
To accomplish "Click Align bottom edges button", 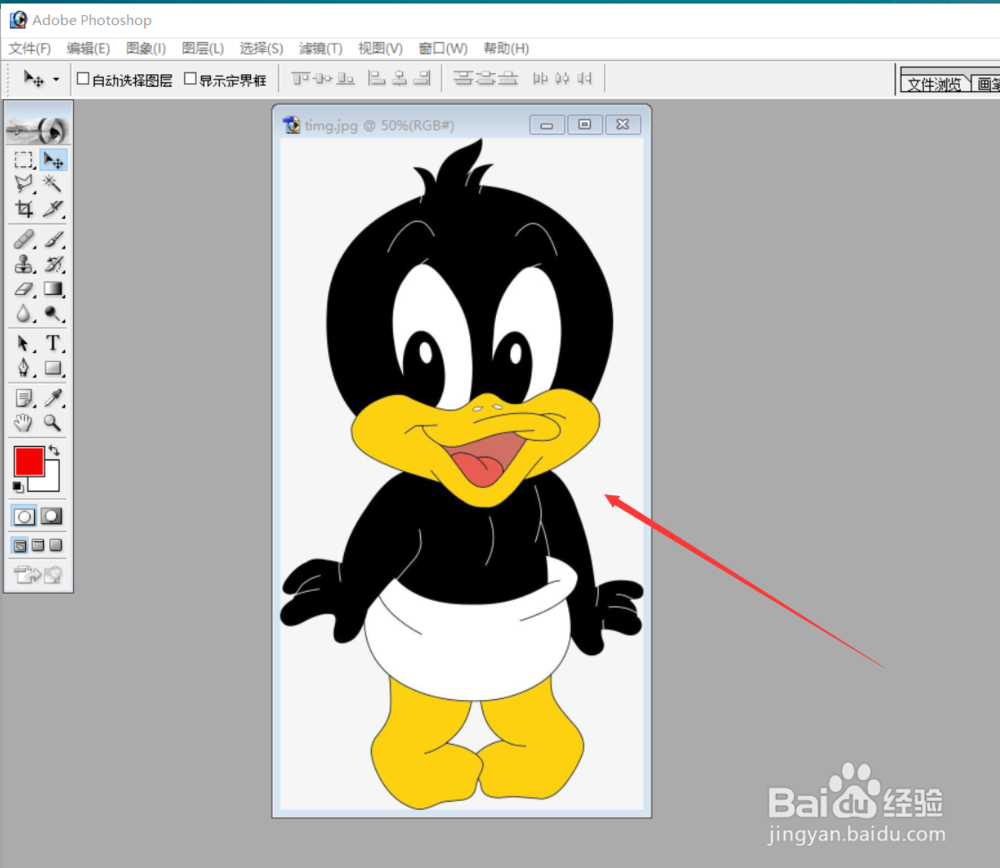I will tap(346, 78).
